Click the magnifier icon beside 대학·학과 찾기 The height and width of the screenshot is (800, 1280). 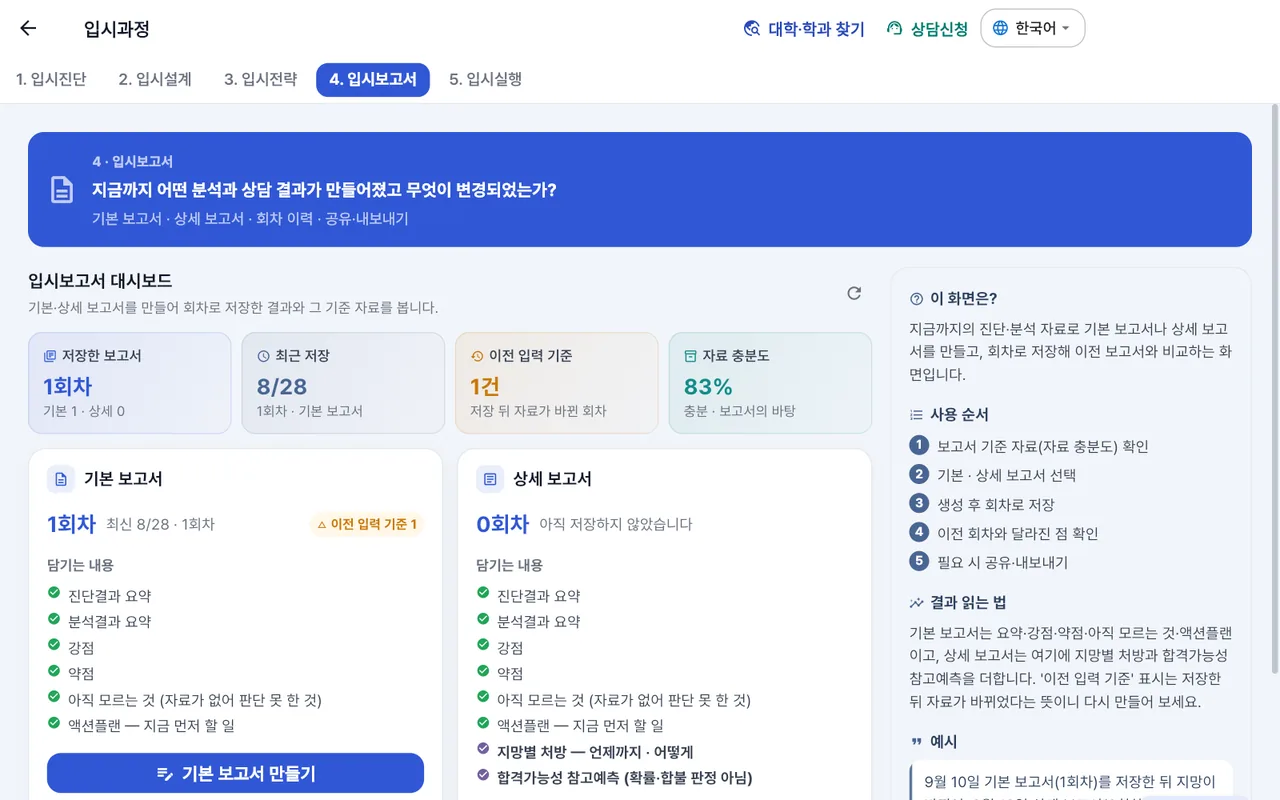[752, 29]
